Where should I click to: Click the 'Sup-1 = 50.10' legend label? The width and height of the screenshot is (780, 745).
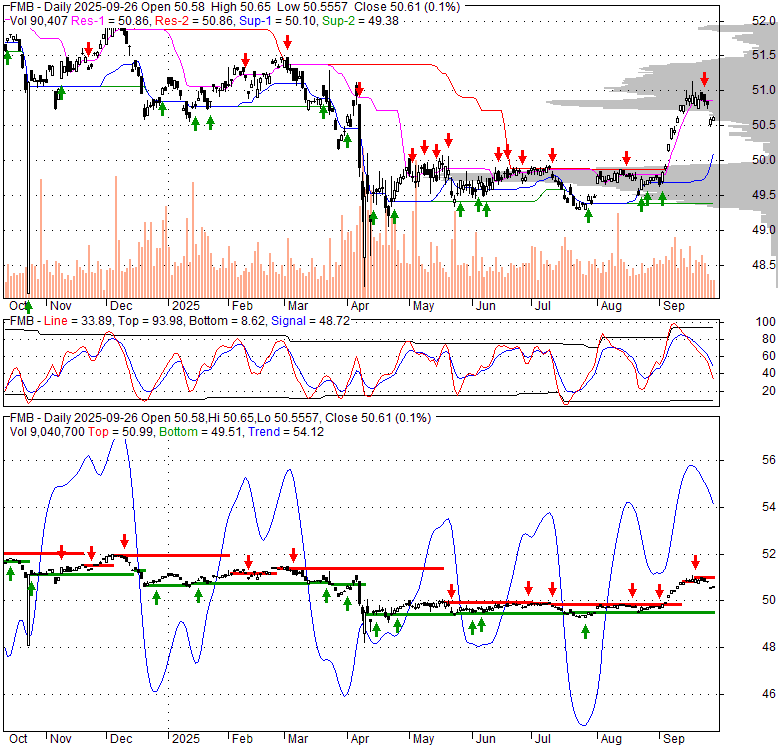click(279, 21)
